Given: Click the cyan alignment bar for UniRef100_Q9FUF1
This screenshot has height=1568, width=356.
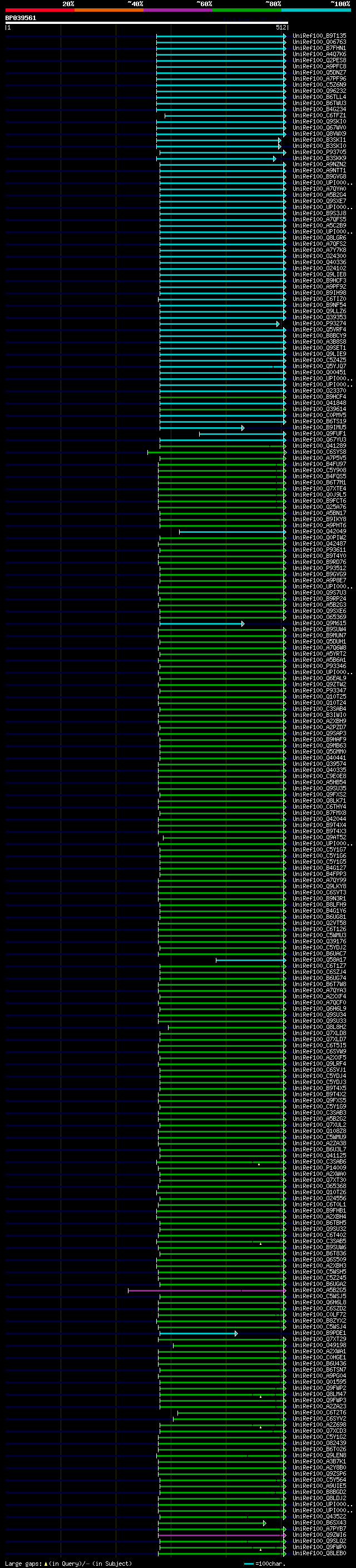Looking at the screenshot, I should (x=242, y=434).
